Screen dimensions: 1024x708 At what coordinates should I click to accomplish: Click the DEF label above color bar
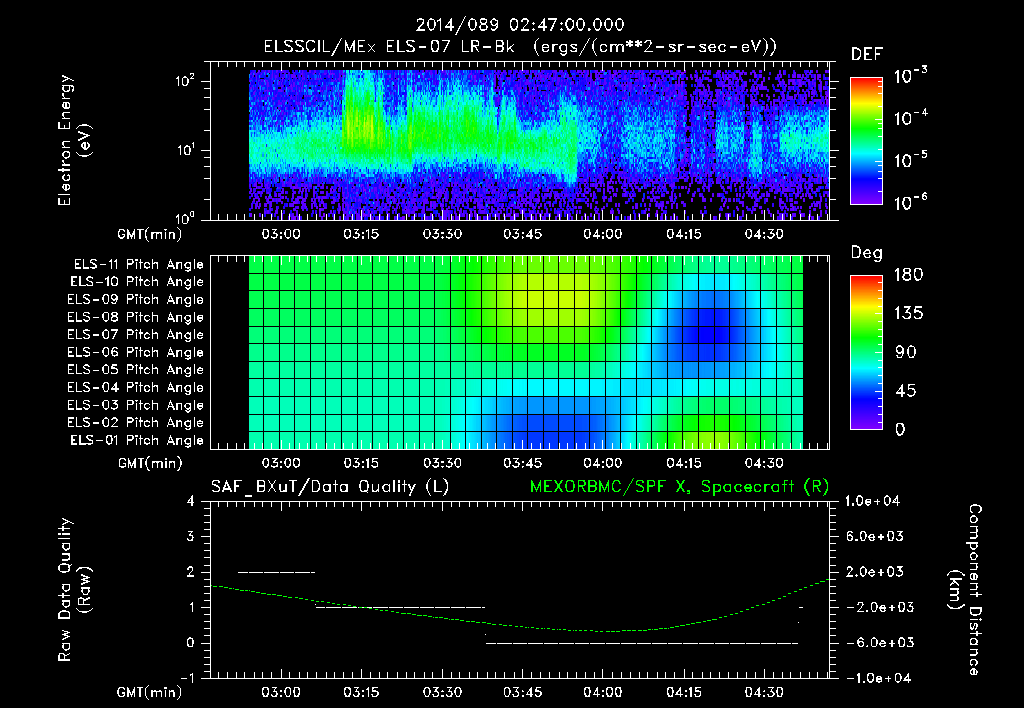(x=867, y=55)
